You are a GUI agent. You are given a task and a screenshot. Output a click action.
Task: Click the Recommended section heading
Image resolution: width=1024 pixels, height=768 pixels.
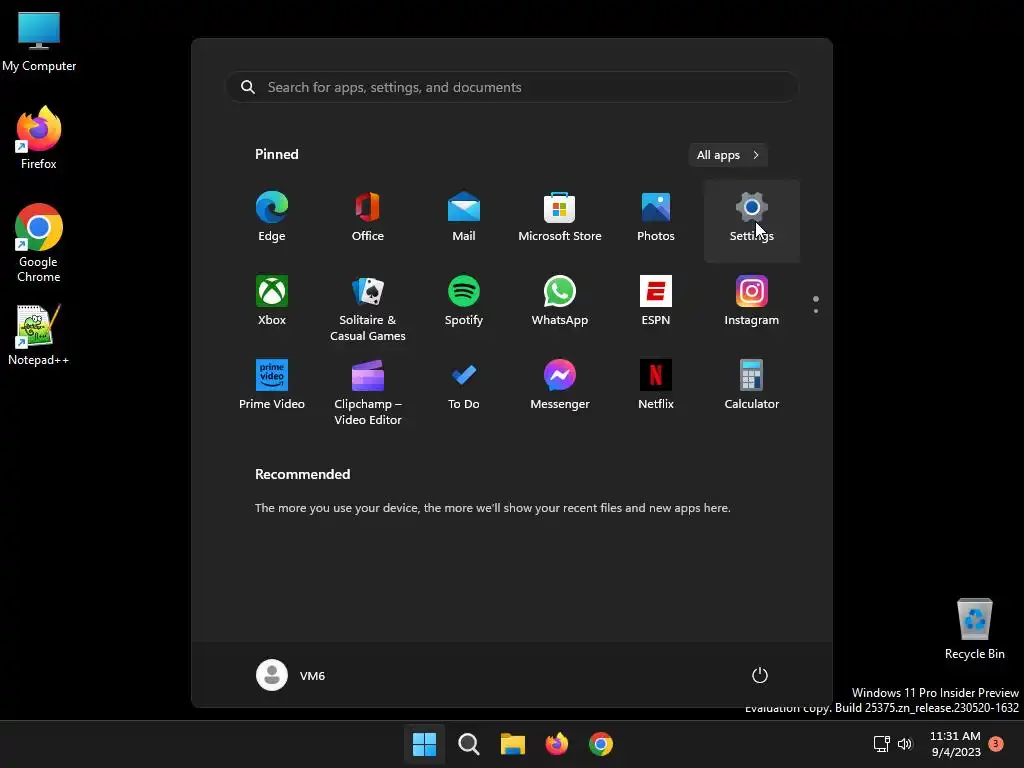pos(302,474)
